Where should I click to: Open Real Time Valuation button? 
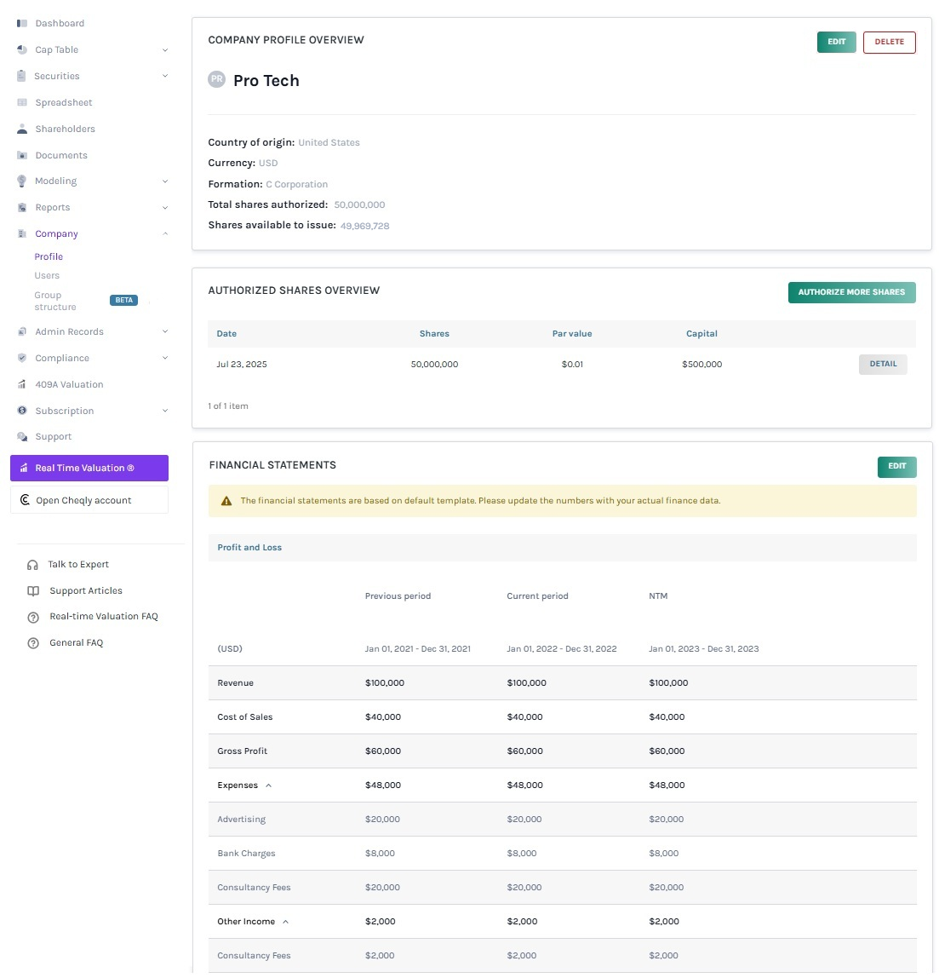(x=89, y=468)
